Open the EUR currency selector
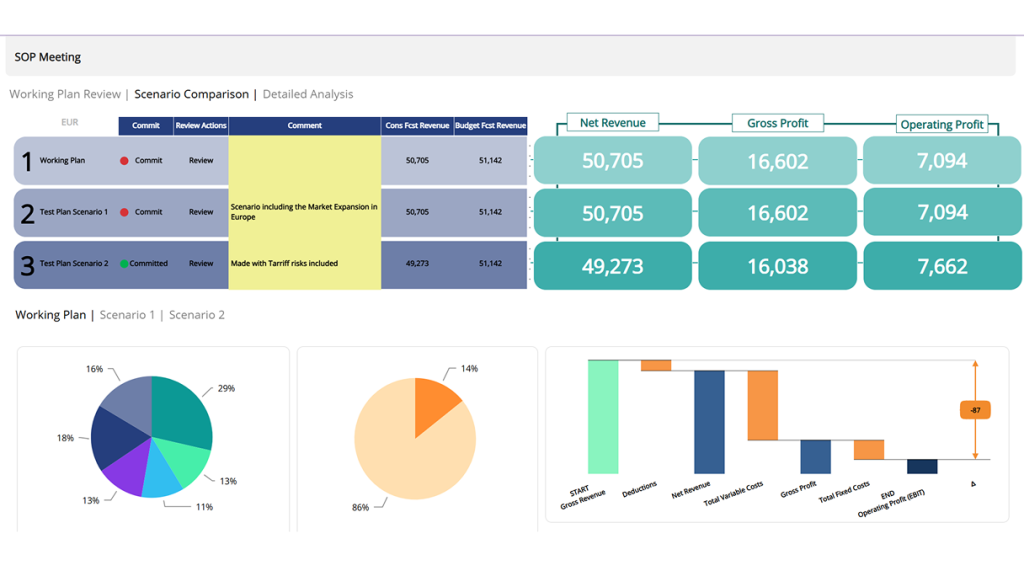This screenshot has height=576, width=1024. (69, 122)
